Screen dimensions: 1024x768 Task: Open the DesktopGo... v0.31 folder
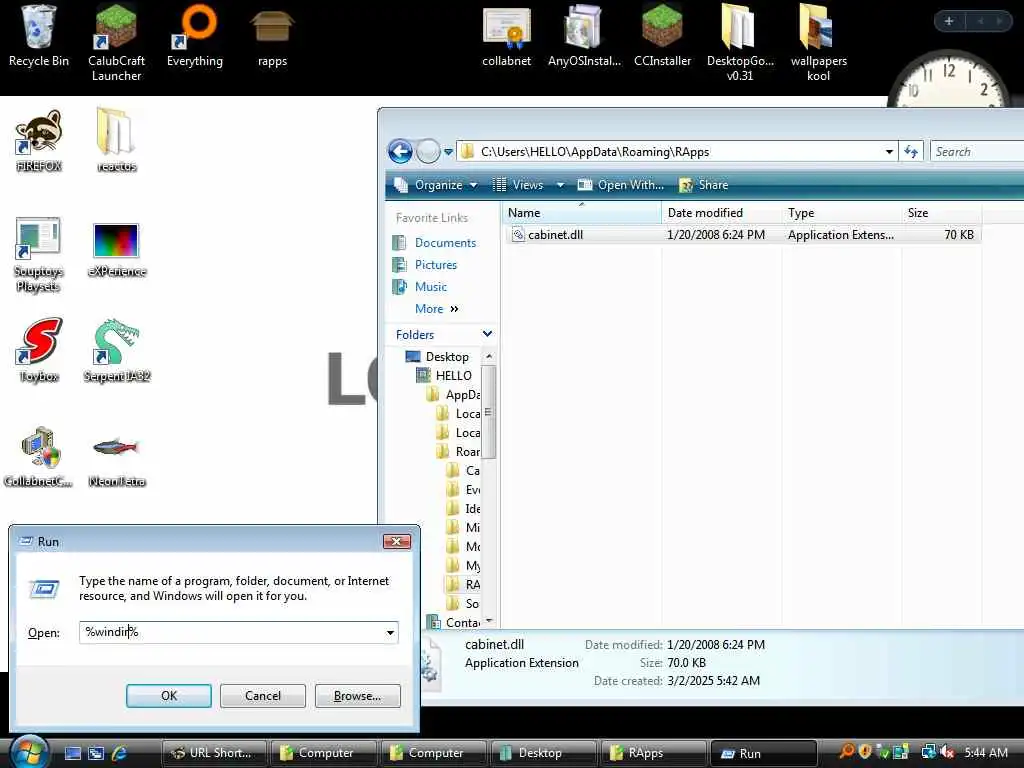[740, 43]
